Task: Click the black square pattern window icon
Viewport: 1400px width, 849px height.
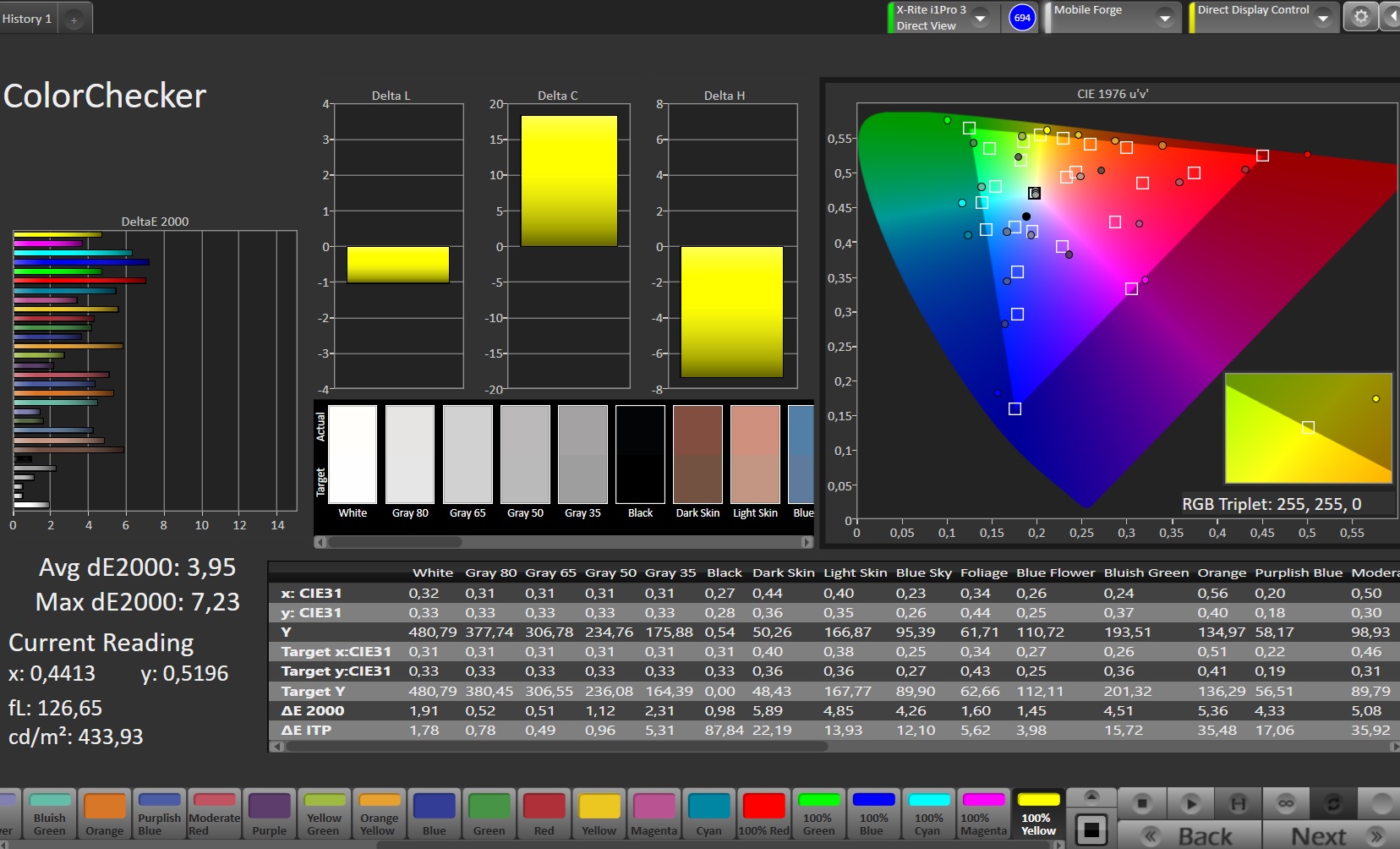Action: [1091, 830]
